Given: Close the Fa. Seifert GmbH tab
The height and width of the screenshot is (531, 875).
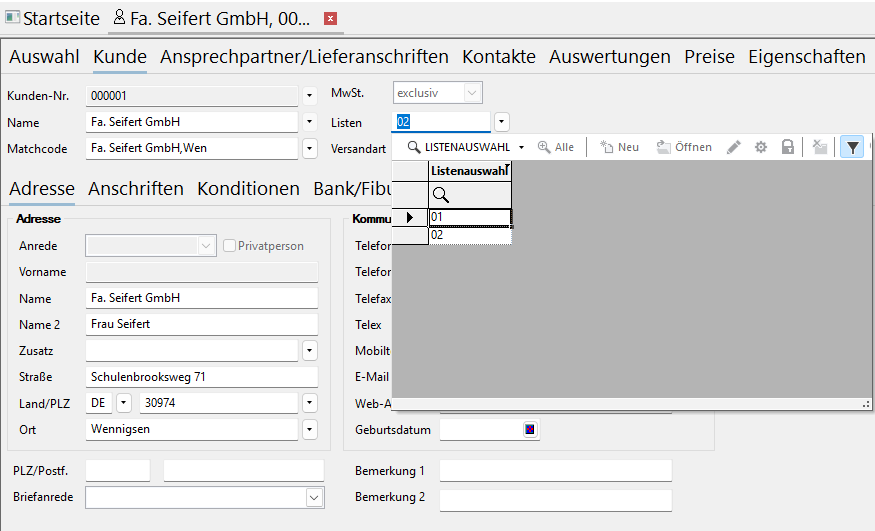Looking at the screenshot, I should [x=330, y=18].
